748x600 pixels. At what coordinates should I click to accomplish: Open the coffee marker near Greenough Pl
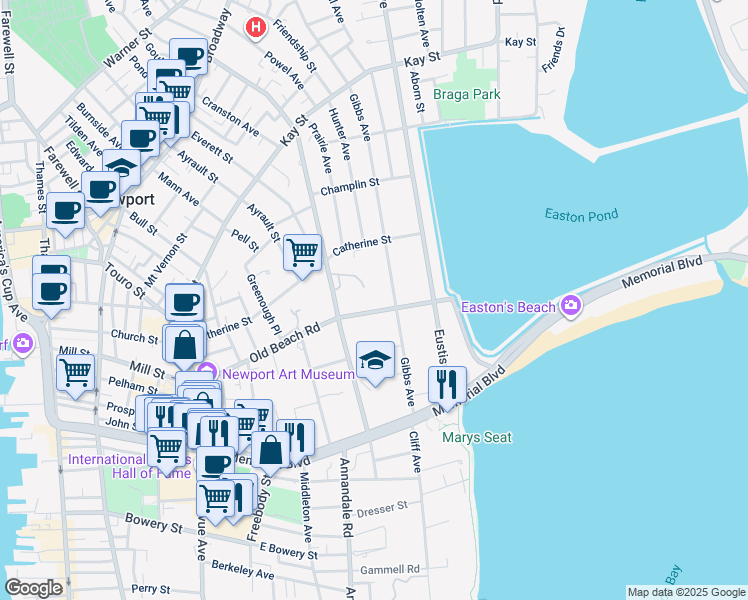[184, 301]
